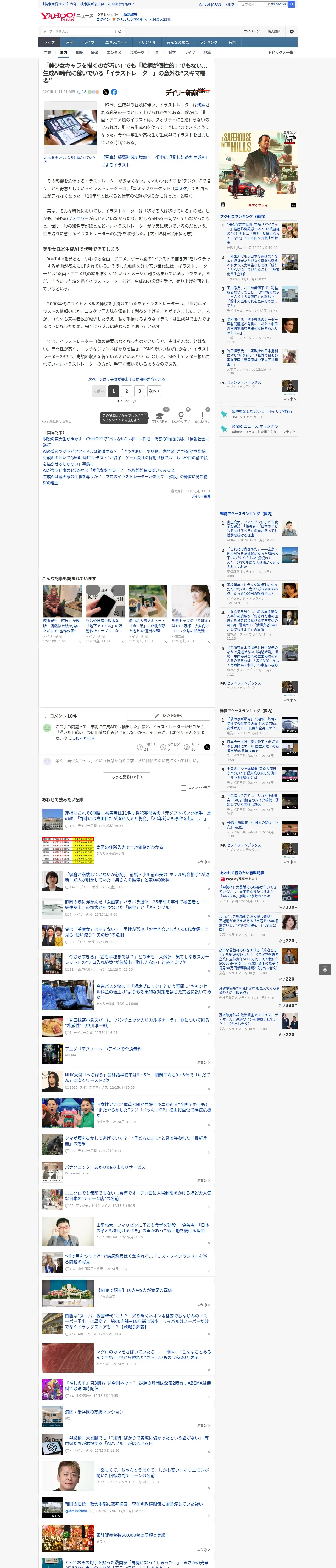
Task: Share article on X
Action: click(105, 92)
